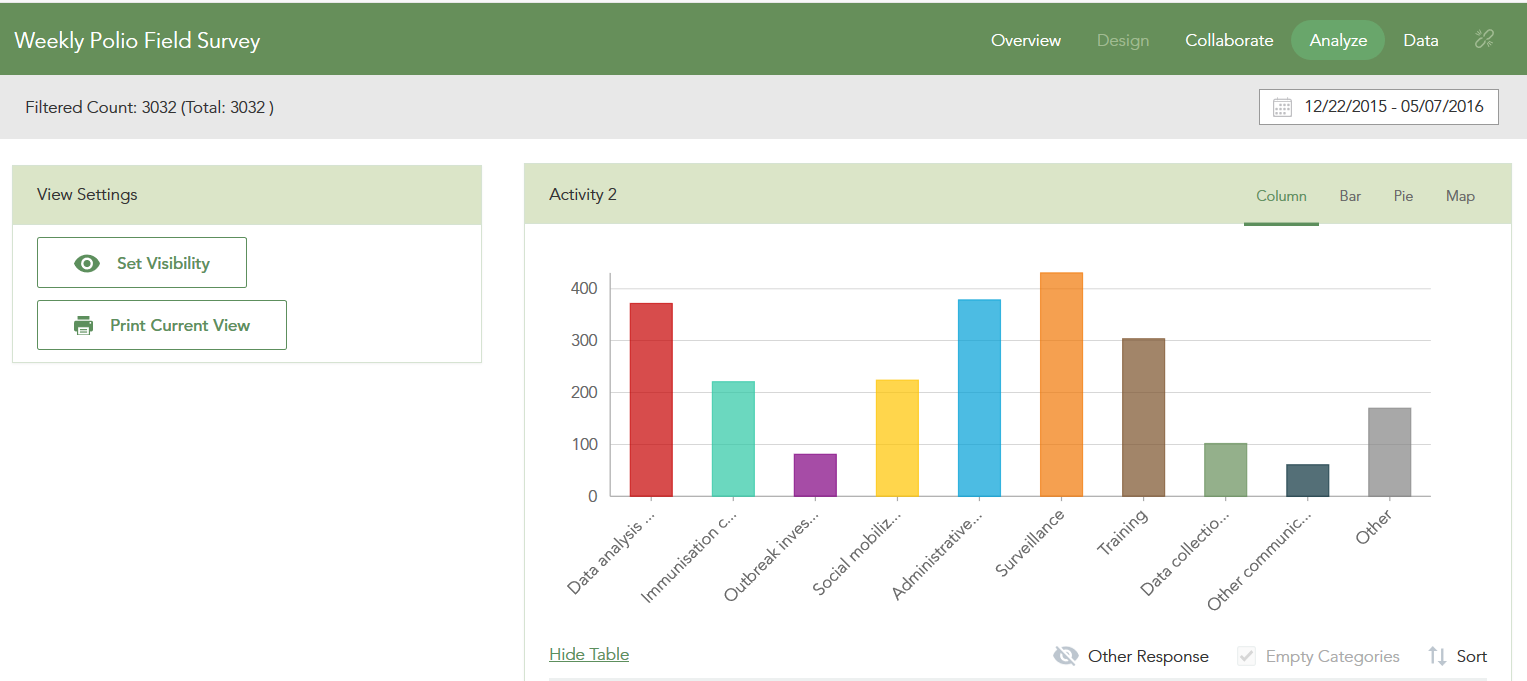The height and width of the screenshot is (681, 1527).
Task: Click the Hide Table link
Action: pos(589,654)
